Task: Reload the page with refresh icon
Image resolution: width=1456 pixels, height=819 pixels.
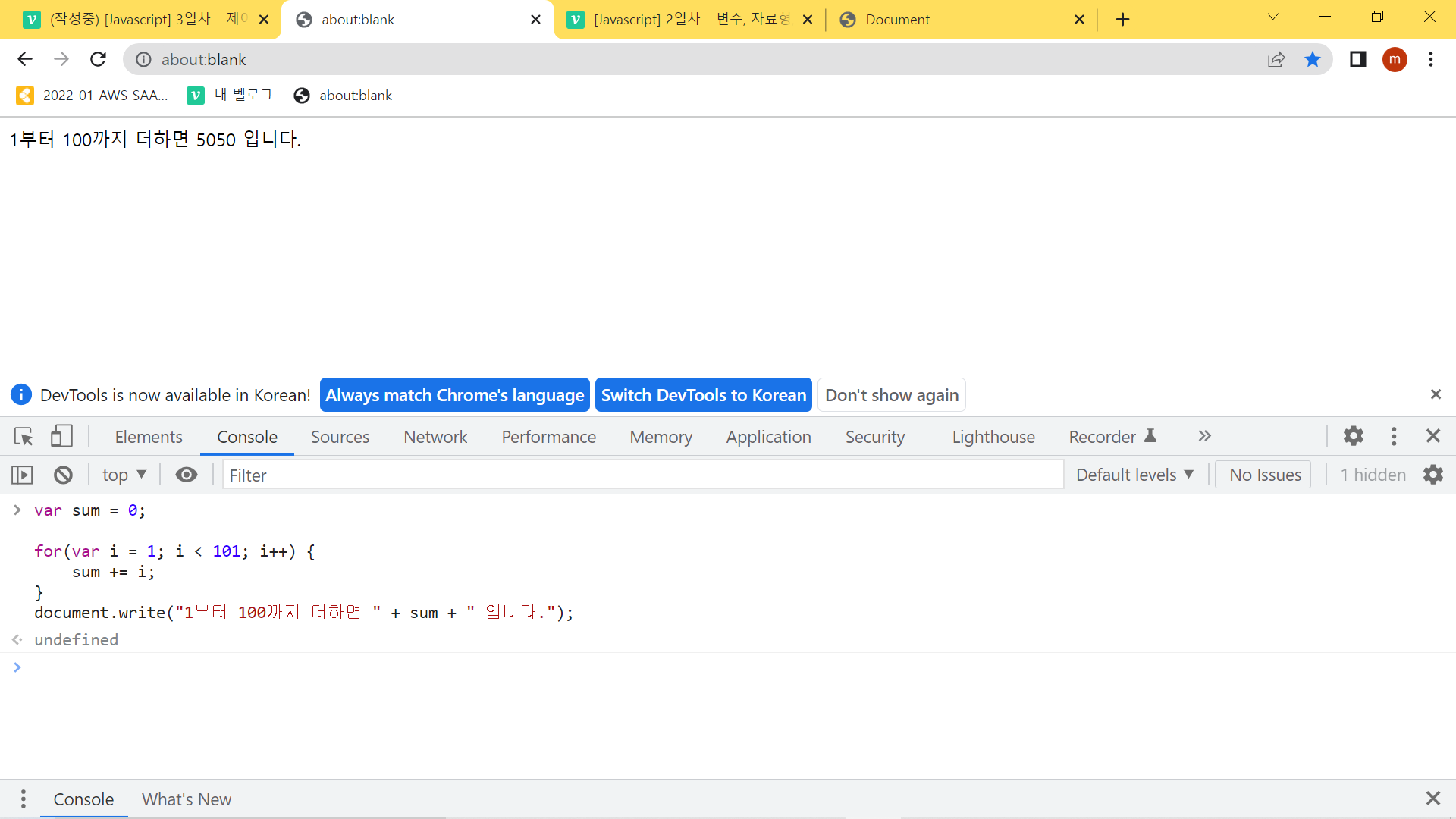Action: [x=98, y=59]
